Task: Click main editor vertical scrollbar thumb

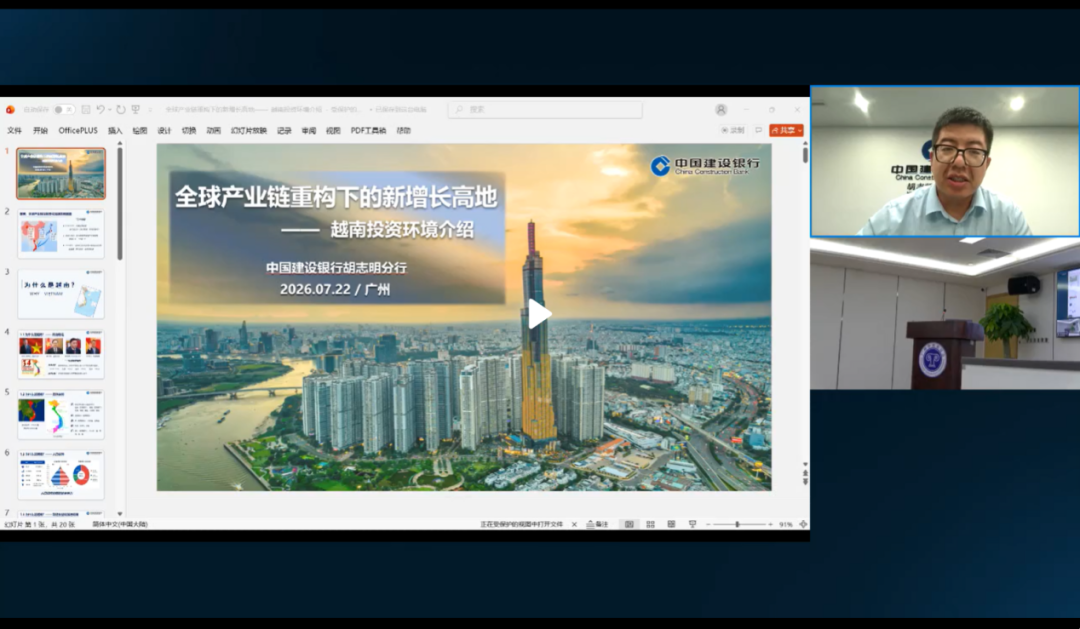Action: (x=804, y=155)
